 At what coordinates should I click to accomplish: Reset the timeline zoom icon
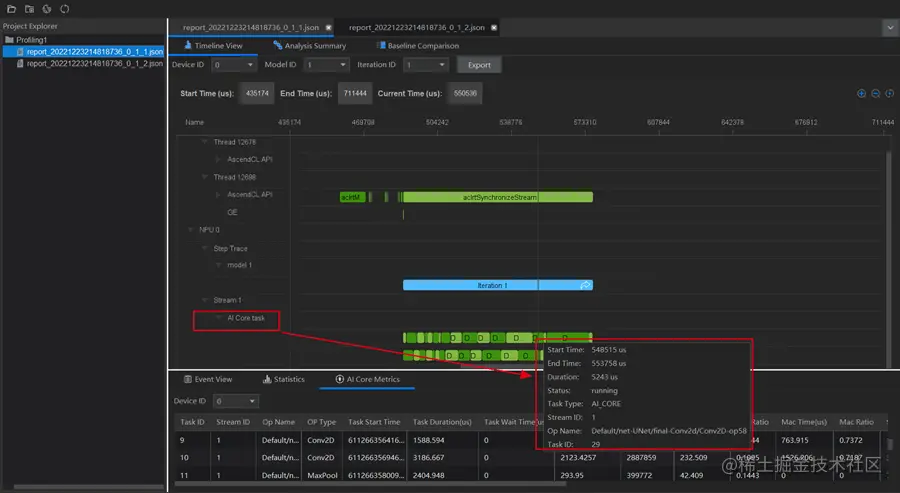pos(889,94)
